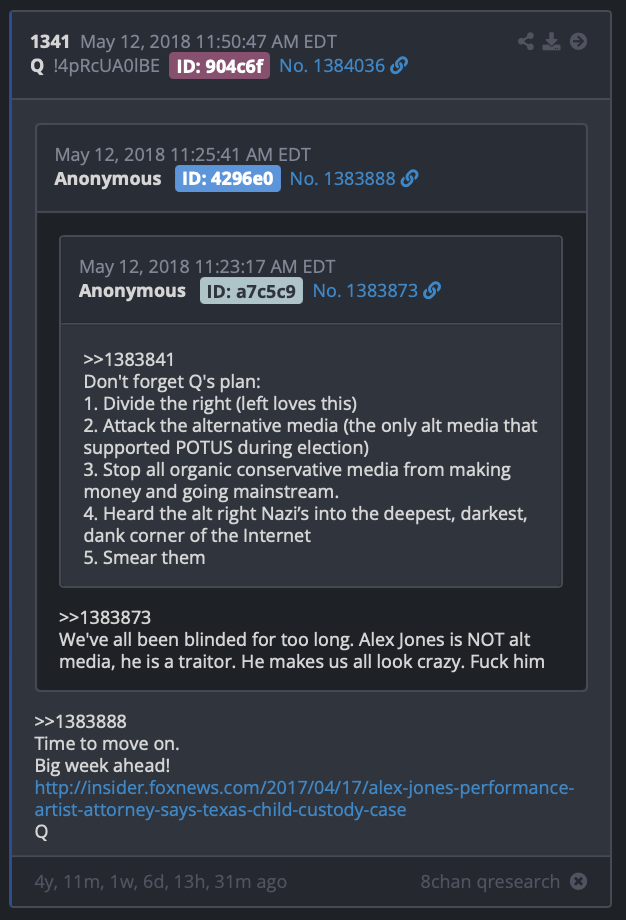Image resolution: width=626 pixels, height=920 pixels.
Task: Click the X circle icon near 8chan qresearch
Action: 578,881
